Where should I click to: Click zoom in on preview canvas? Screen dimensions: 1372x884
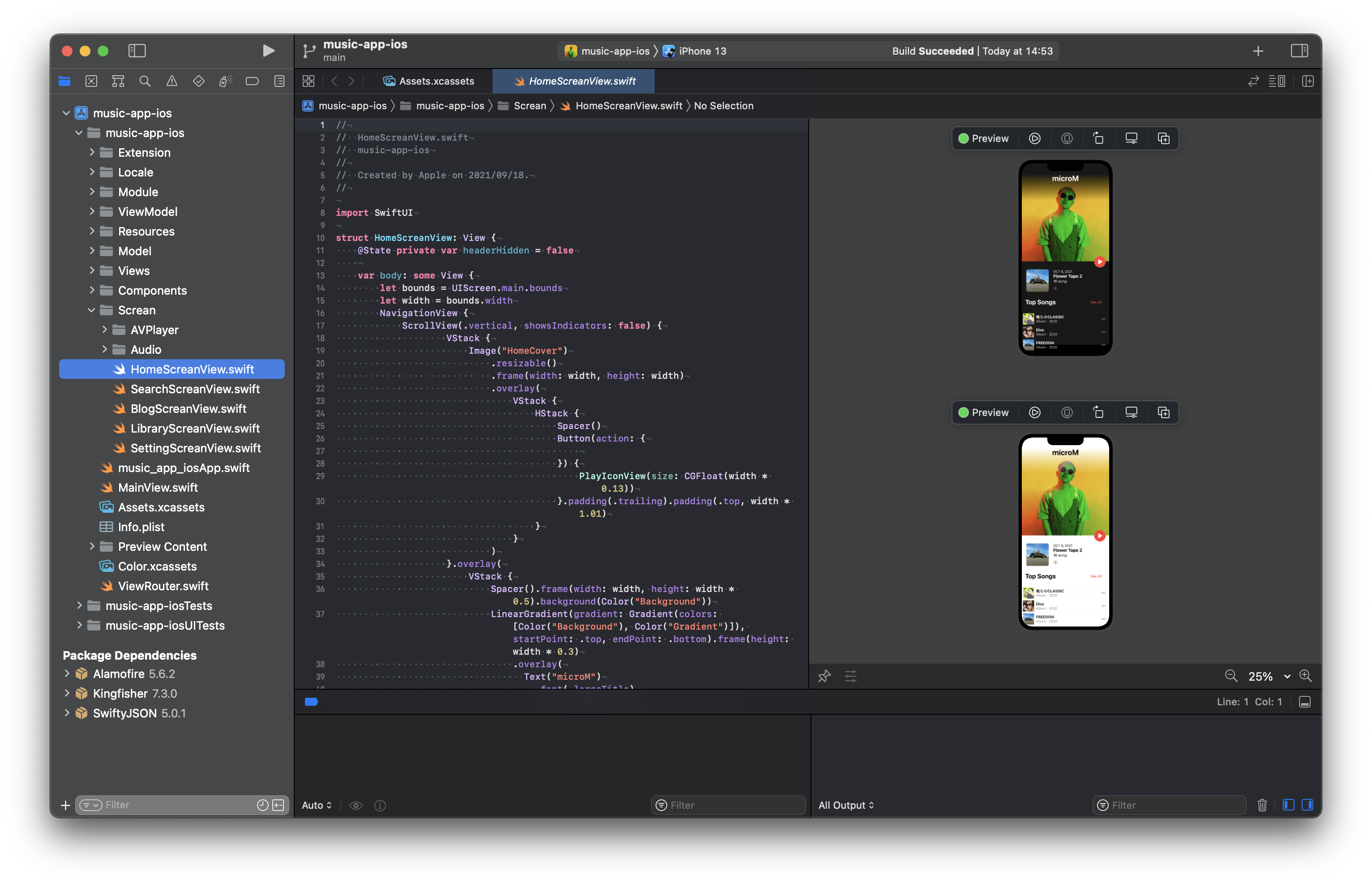click(x=1305, y=676)
